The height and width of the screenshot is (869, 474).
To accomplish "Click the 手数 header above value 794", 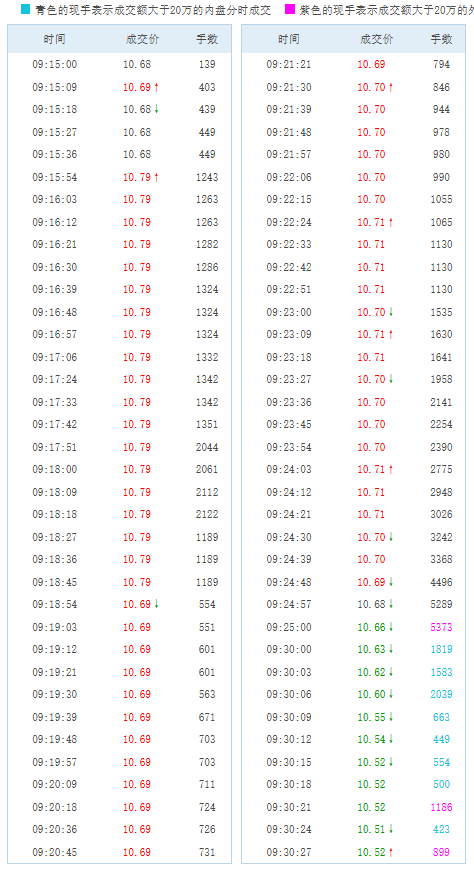I will (441, 39).
